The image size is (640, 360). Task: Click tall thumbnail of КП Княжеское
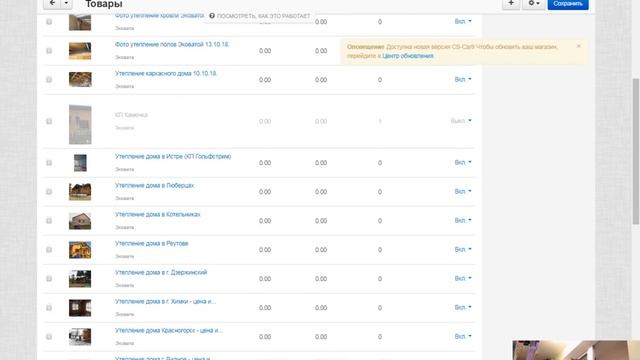point(80,124)
